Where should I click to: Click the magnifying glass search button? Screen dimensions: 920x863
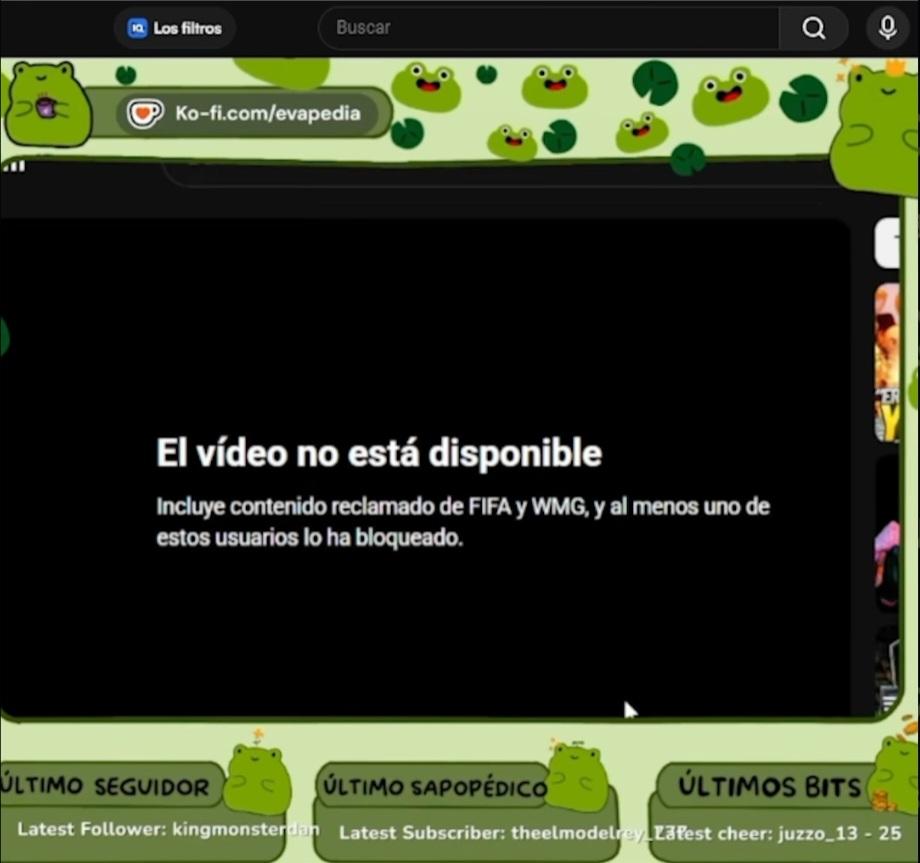coord(813,28)
